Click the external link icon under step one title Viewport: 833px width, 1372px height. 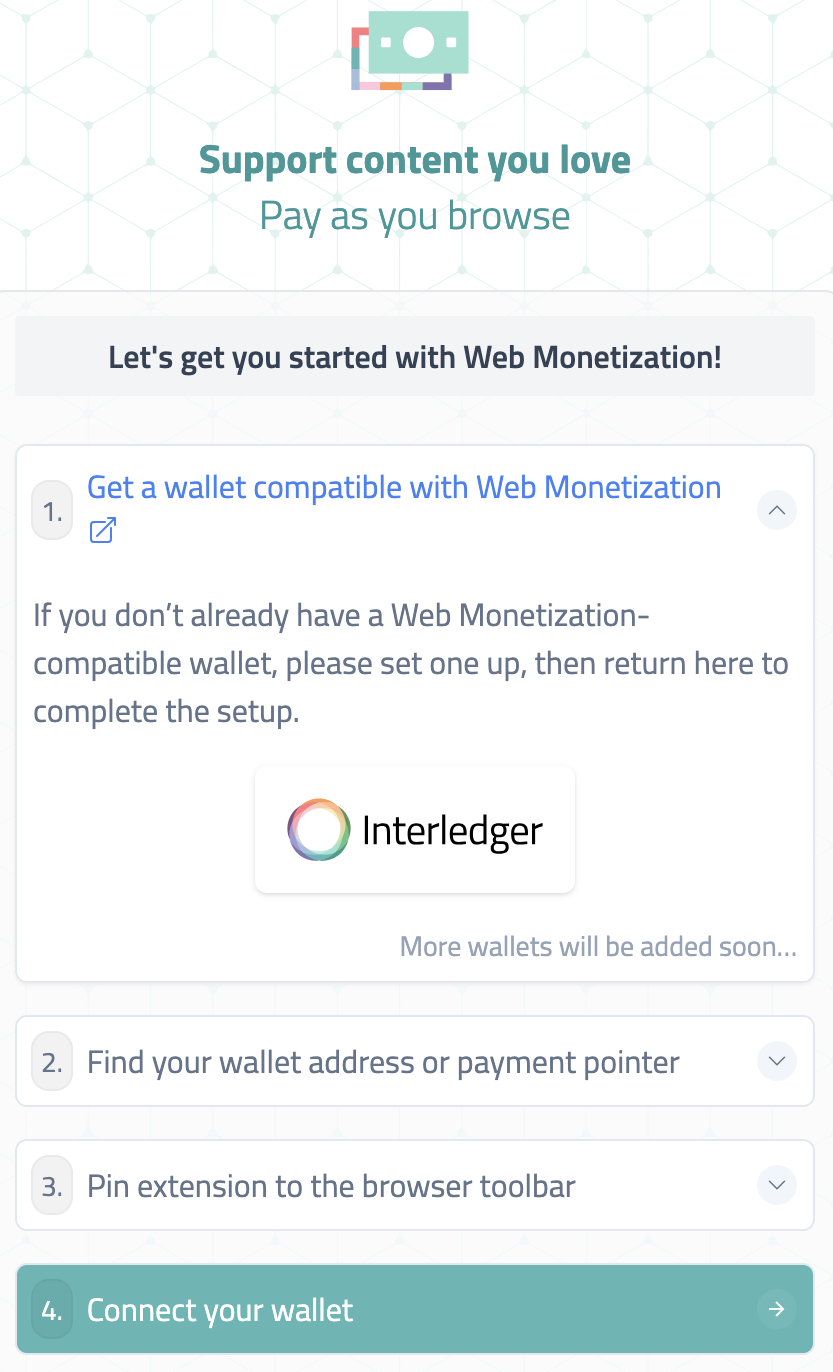point(101,532)
